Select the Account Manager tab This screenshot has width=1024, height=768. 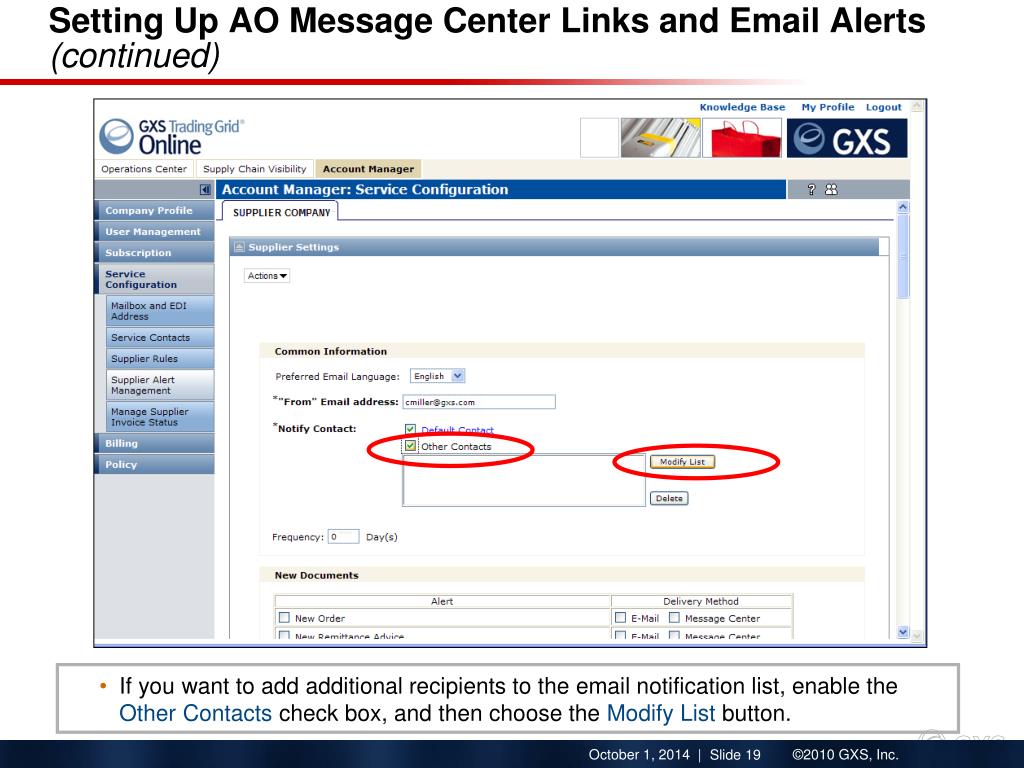point(368,168)
